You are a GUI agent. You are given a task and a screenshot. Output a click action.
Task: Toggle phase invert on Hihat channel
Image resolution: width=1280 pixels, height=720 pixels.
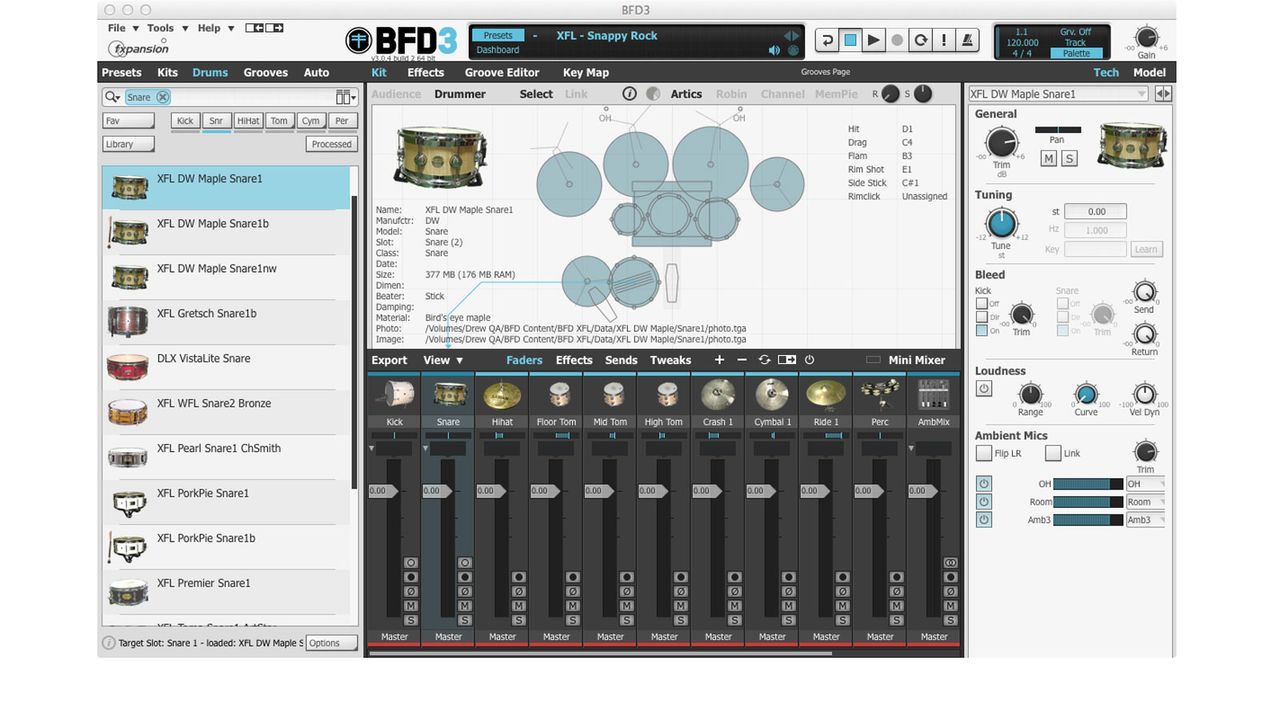coord(518,592)
